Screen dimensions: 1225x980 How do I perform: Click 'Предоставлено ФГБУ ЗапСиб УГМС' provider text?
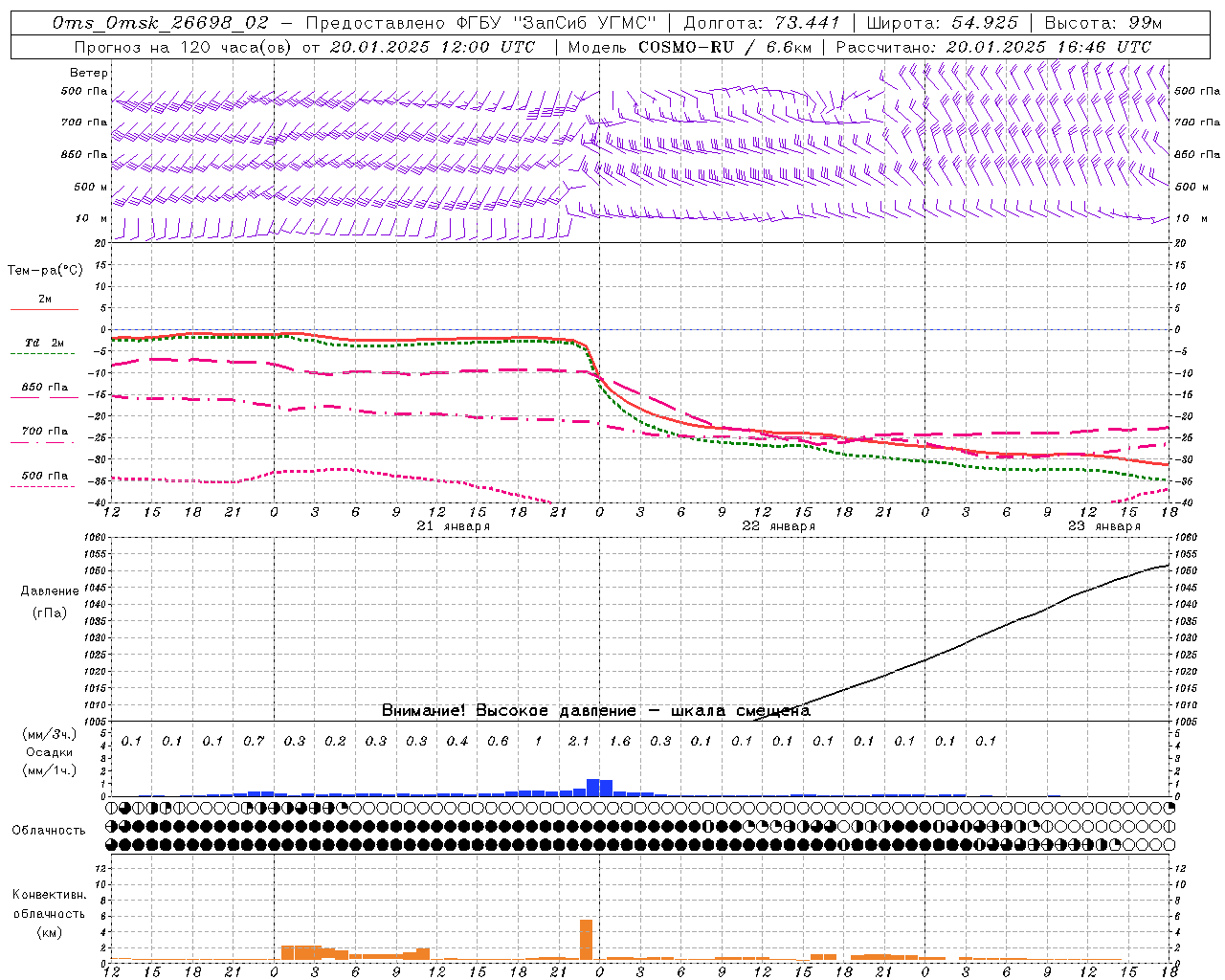tap(481, 23)
